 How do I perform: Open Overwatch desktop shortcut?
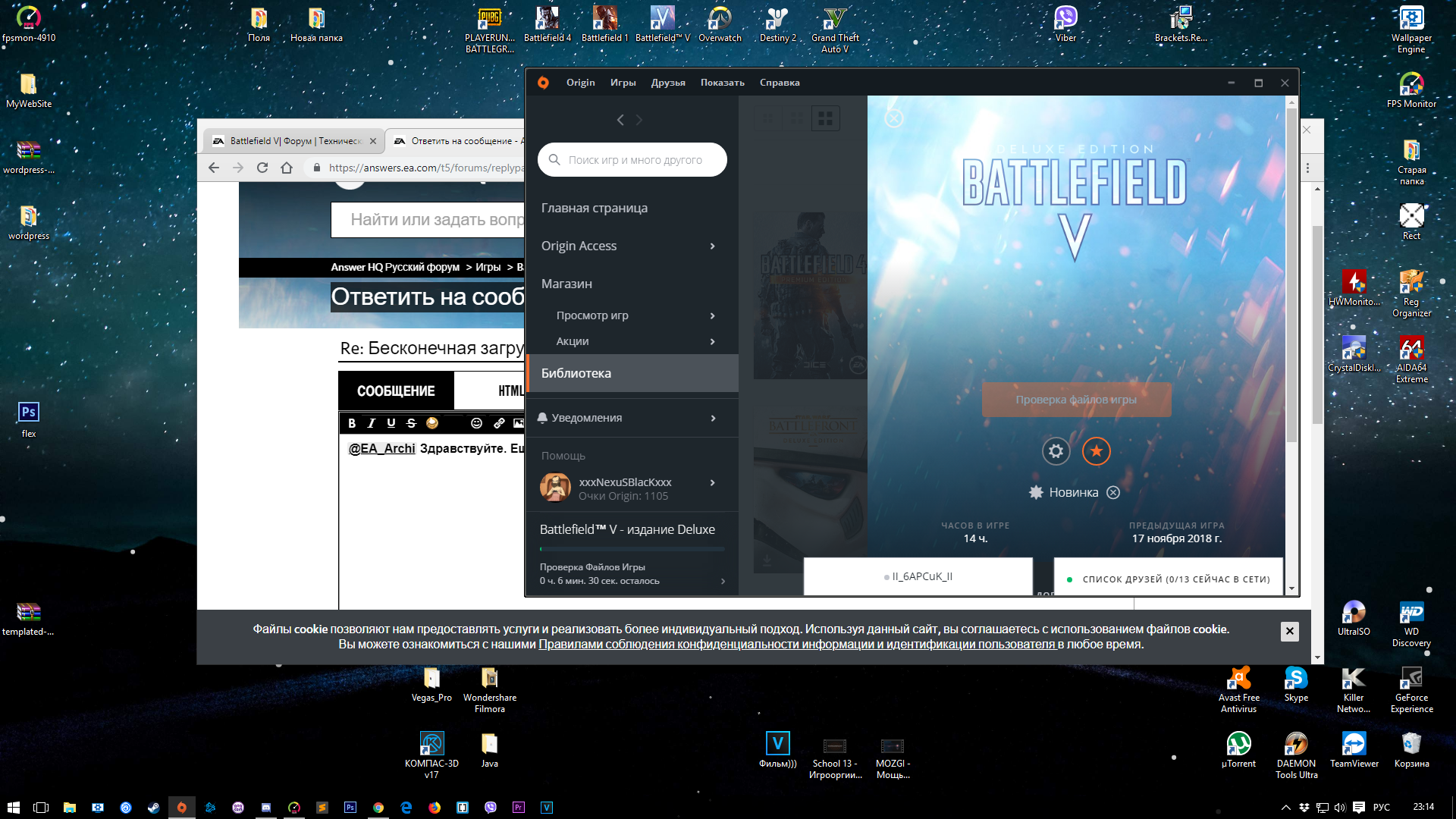tap(720, 24)
